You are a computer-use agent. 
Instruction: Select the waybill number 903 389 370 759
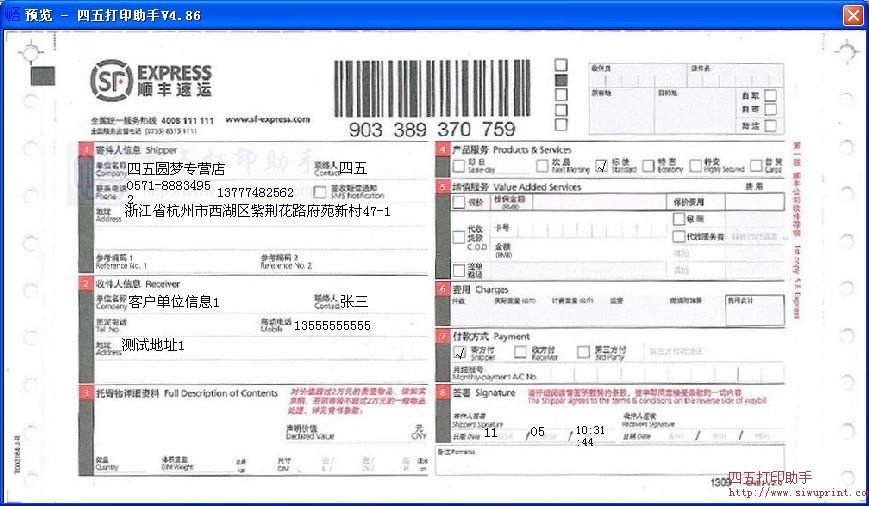[432, 130]
